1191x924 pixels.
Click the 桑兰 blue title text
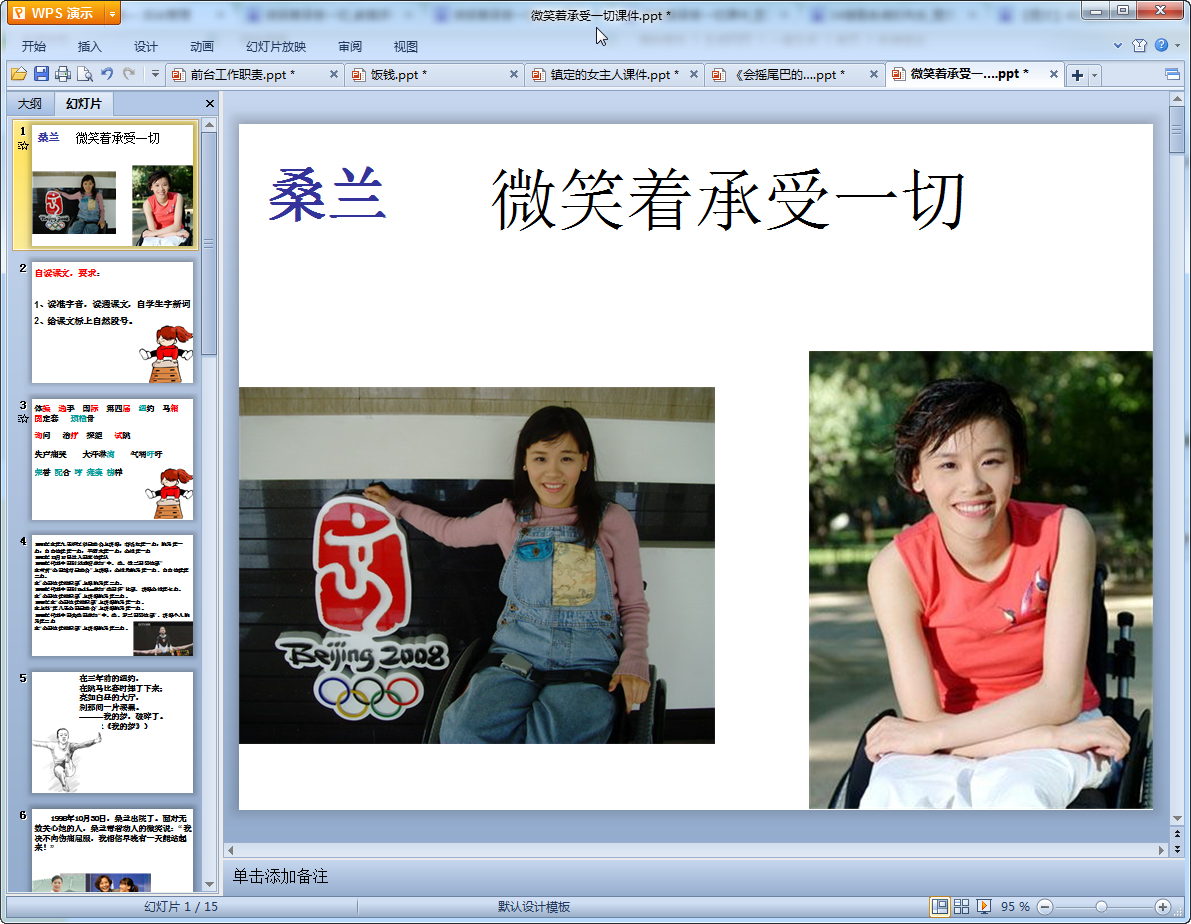point(327,195)
